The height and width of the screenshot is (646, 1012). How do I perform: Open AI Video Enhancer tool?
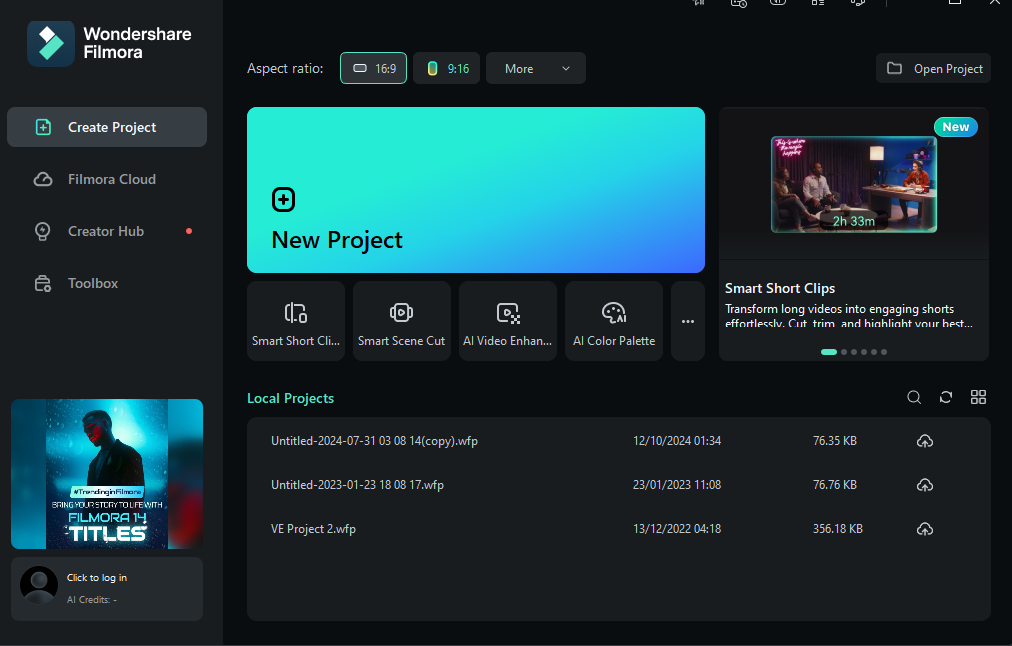click(507, 321)
